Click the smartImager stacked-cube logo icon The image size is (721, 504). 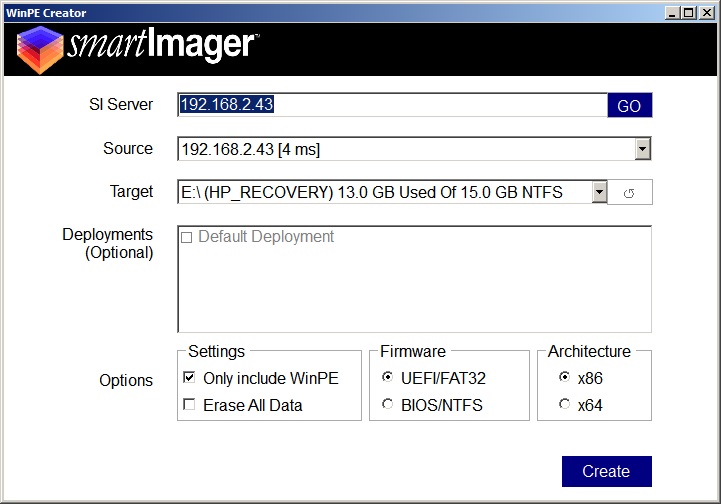38,49
